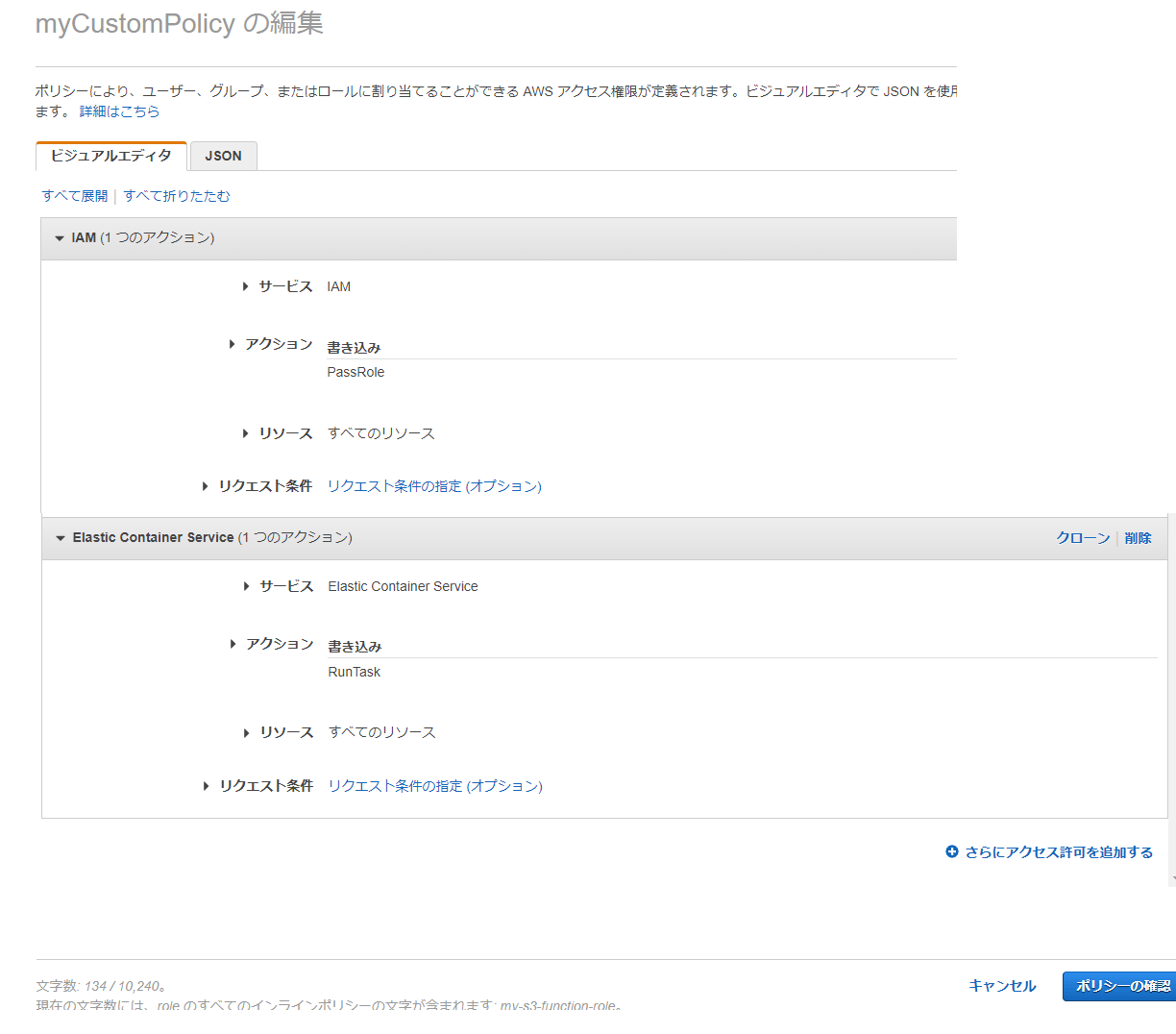Collapse the Elastic Container Service section
The height and width of the screenshot is (1034, 1176).
click(x=59, y=538)
